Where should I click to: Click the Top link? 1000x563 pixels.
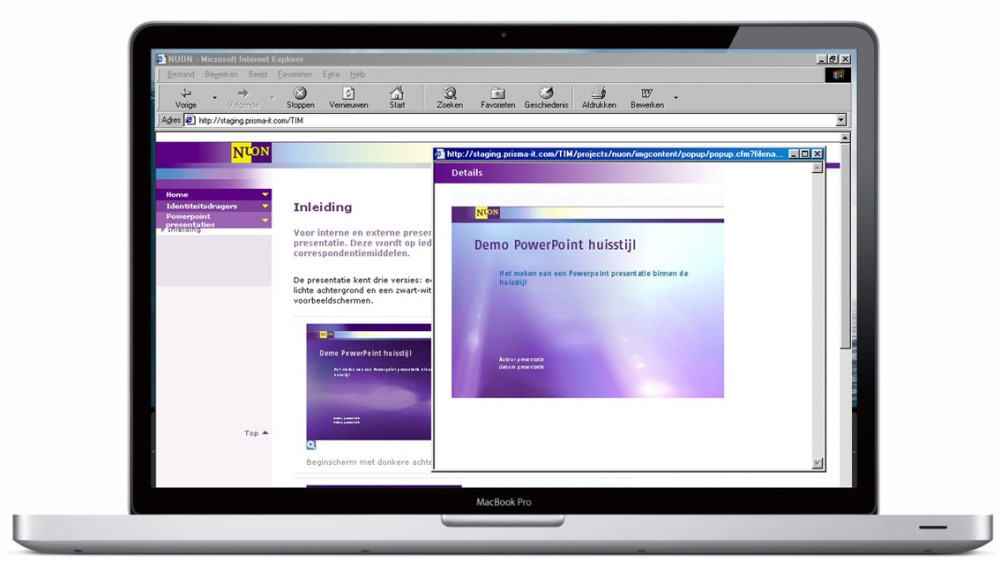click(x=256, y=433)
